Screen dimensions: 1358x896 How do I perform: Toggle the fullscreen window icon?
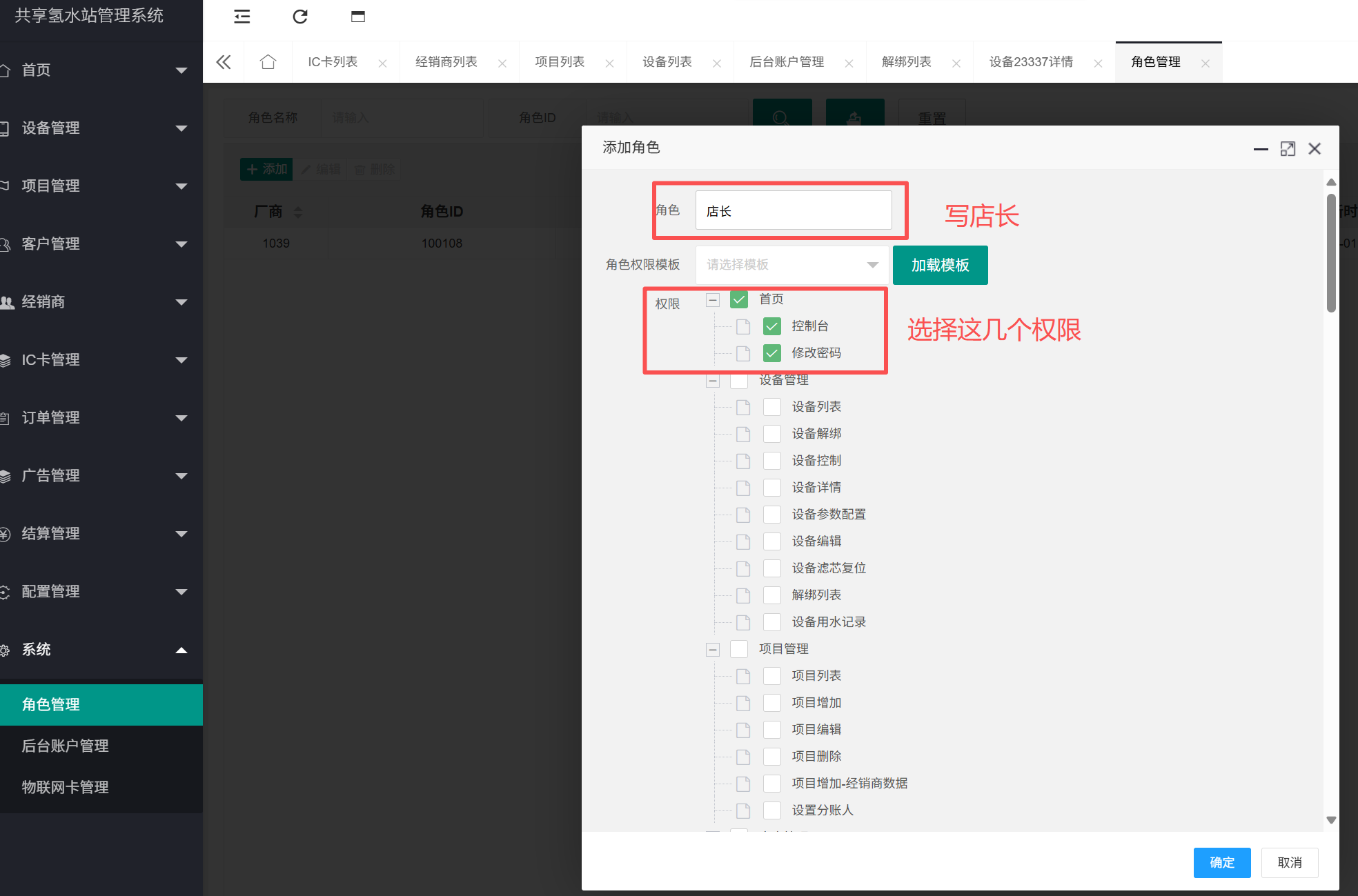(358, 17)
